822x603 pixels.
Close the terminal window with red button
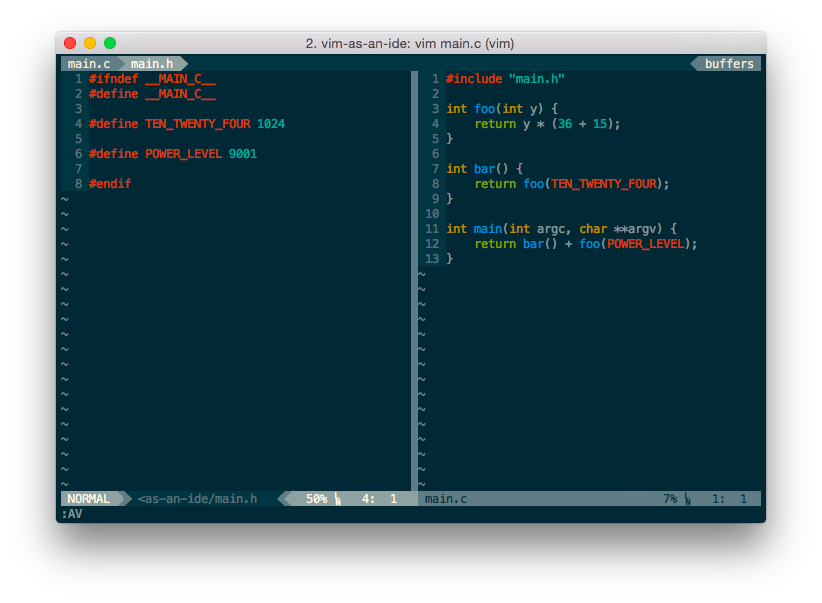click(x=70, y=43)
